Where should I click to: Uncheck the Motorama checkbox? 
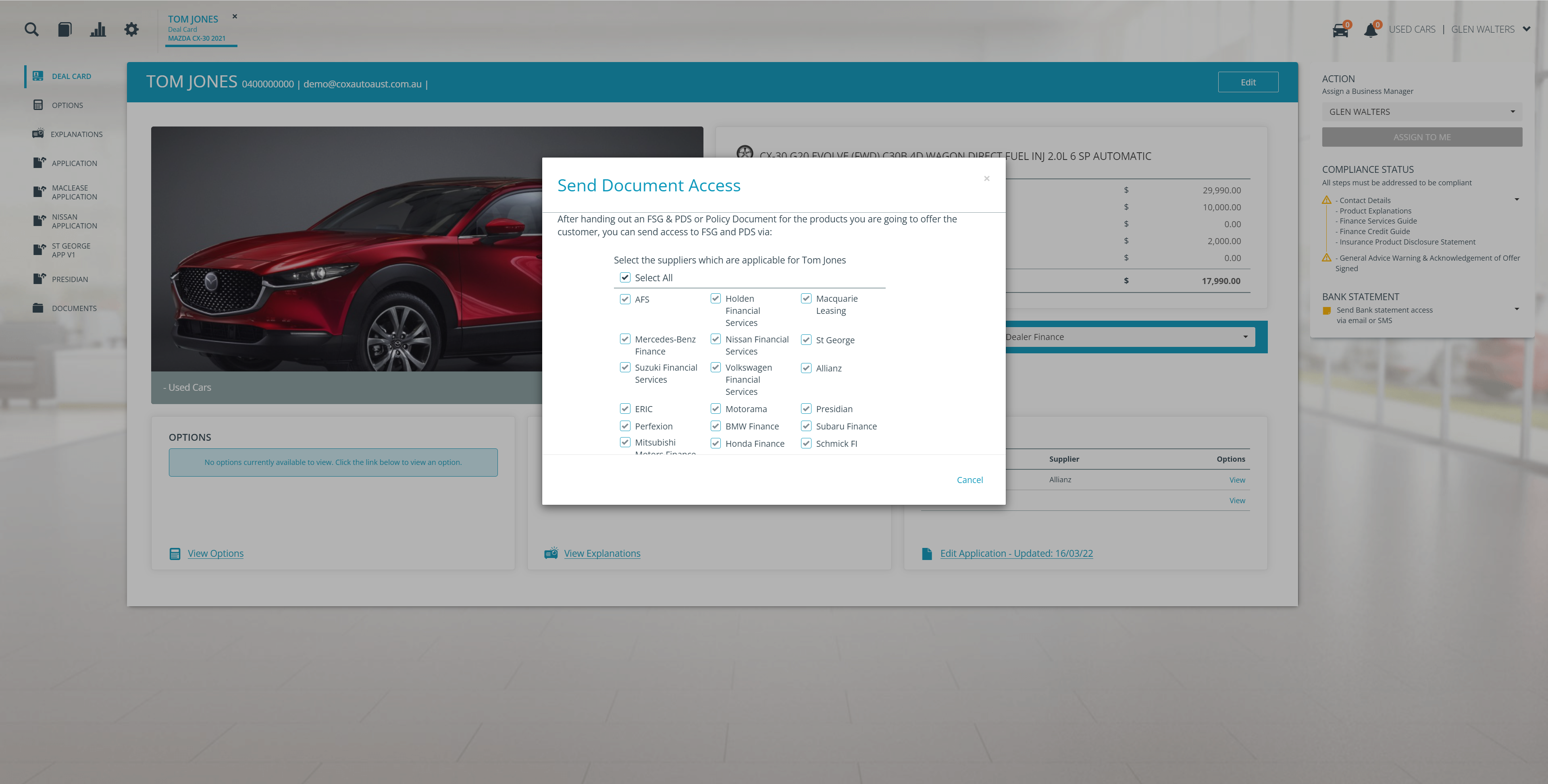[x=716, y=409]
